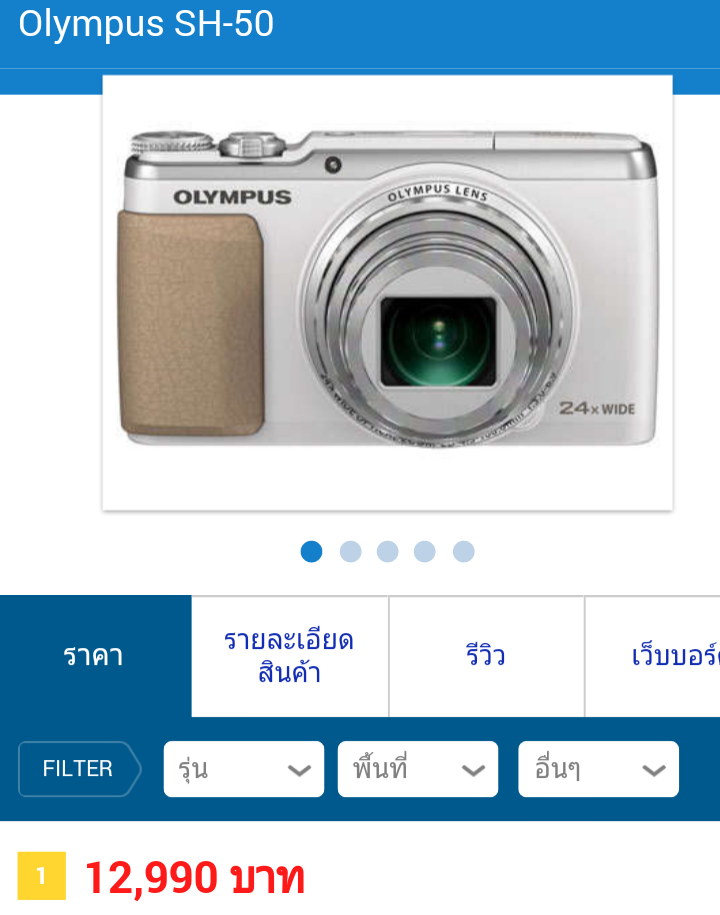The height and width of the screenshot is (915, 720).
Task: Click the yellow rank 1 badge
Action: pyautogui.click(x=41, y=875)
